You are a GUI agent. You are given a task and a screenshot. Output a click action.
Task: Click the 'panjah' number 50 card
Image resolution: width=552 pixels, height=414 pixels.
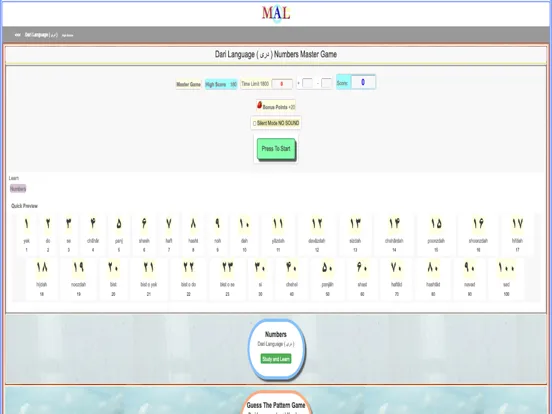coord(327,278)
